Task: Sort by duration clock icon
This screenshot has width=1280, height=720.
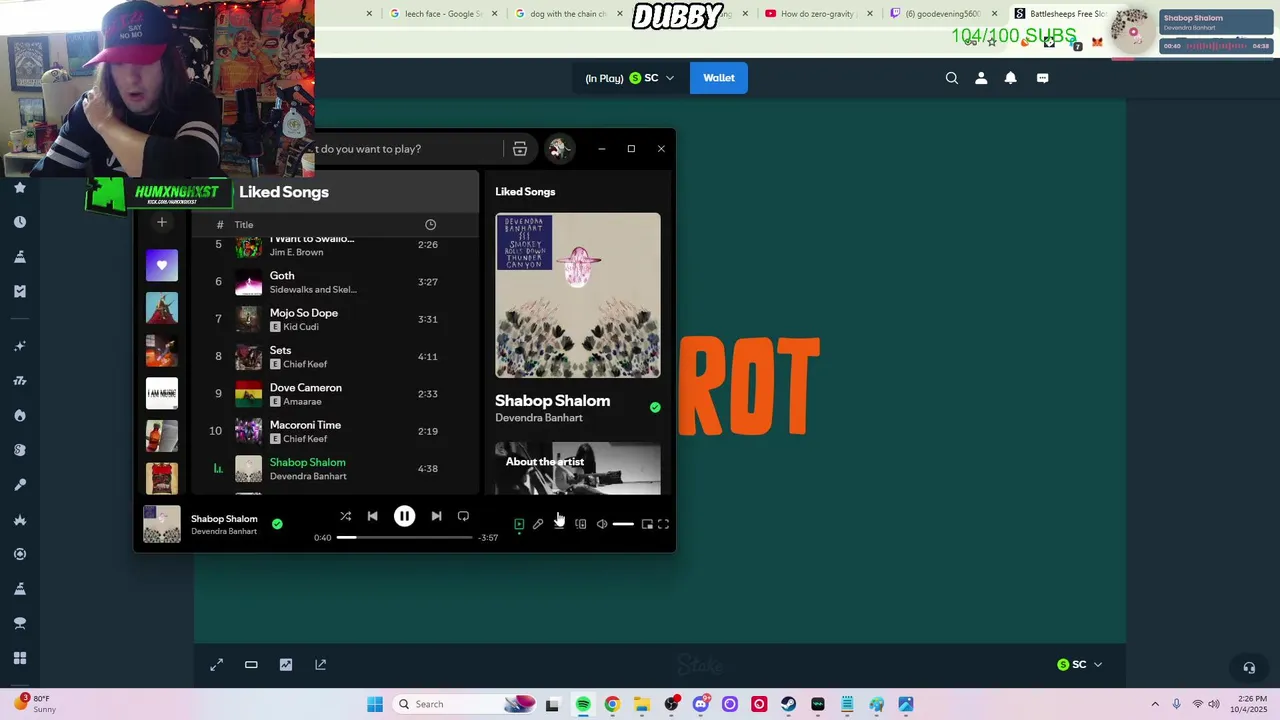Action: coord(430,225)
